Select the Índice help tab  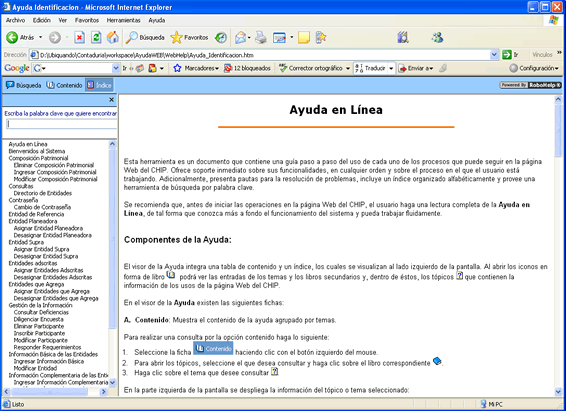[99, 85]
